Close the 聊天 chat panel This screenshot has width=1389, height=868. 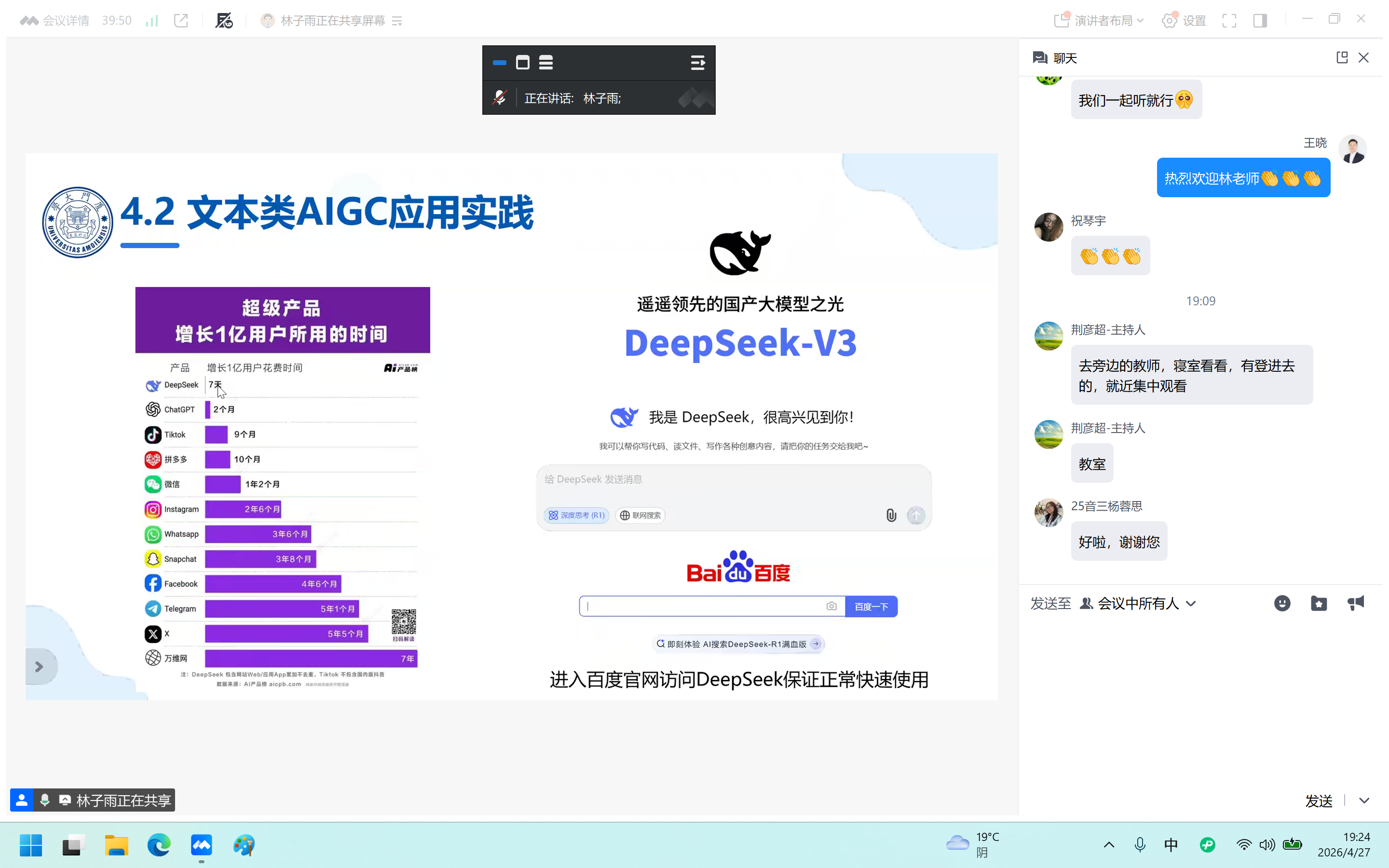click(x=1364, y=57)
